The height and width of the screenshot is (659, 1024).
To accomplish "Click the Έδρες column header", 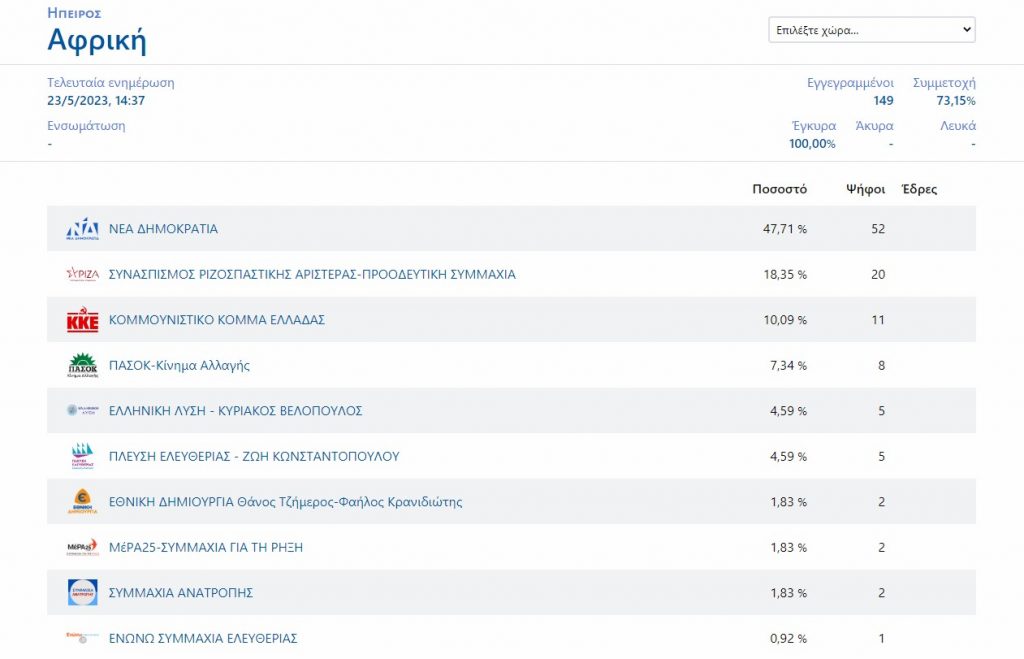I will tap(919, 189).
